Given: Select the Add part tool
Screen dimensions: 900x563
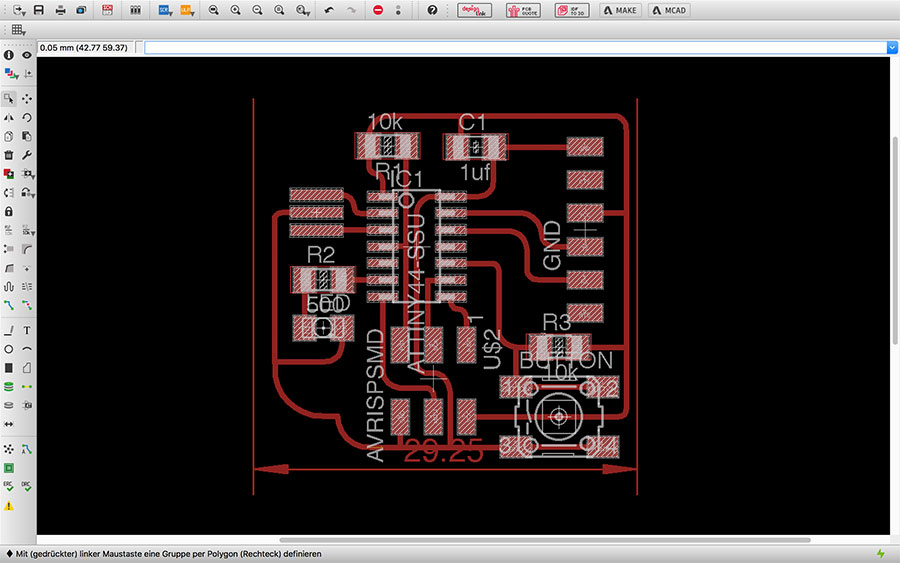Looking at the screenshot, I should 9,174.
